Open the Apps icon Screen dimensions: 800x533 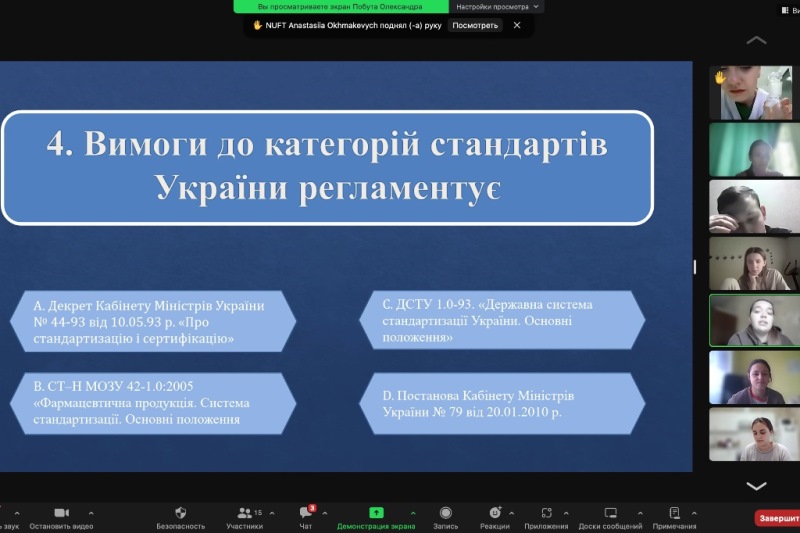point(546,513)
